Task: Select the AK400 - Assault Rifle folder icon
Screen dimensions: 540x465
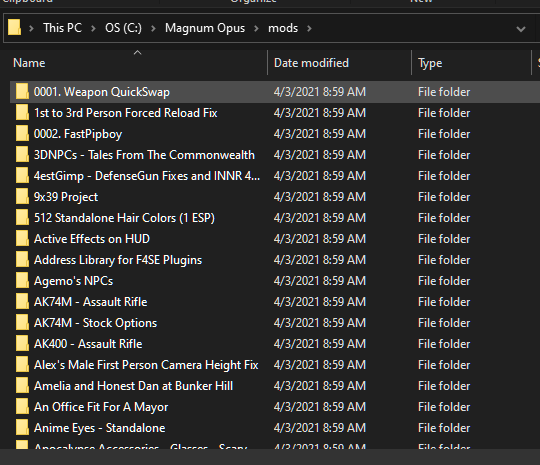Action: [x=22, y=344]
